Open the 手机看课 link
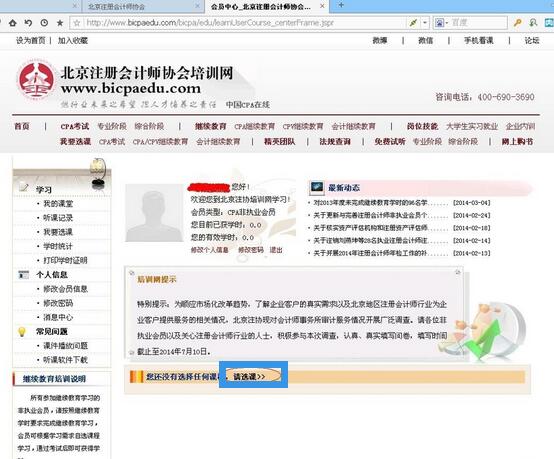The height and width of the screenshot is (459, 554). coord(479,41)
